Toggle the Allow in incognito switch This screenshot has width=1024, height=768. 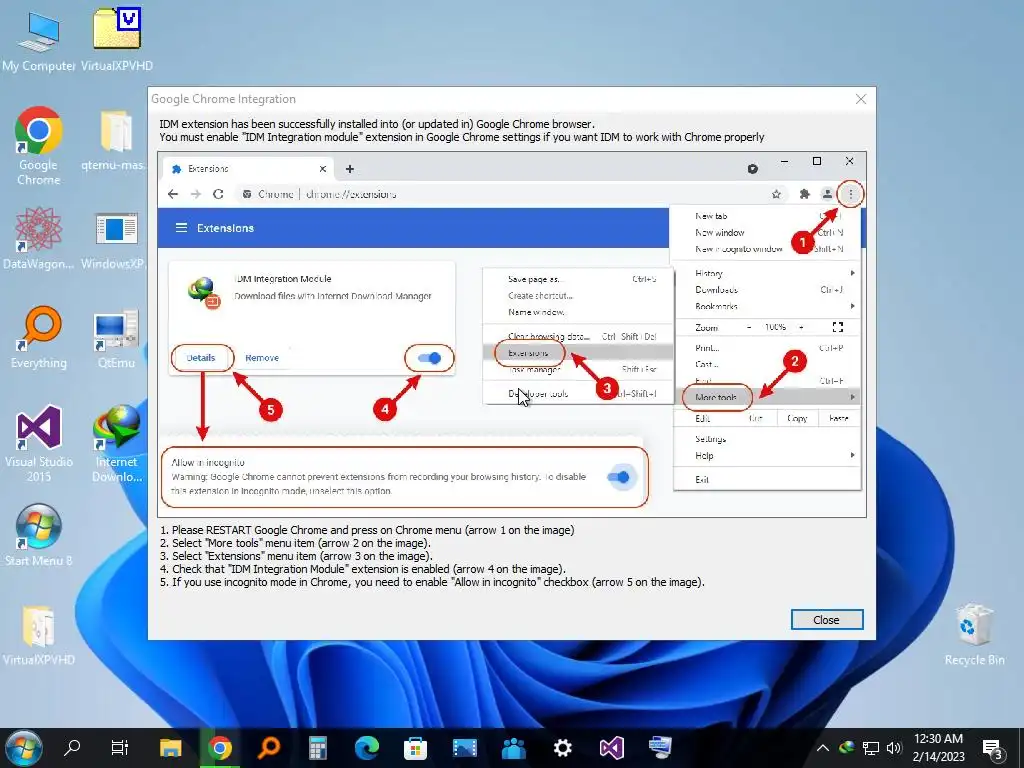[618, 477]
